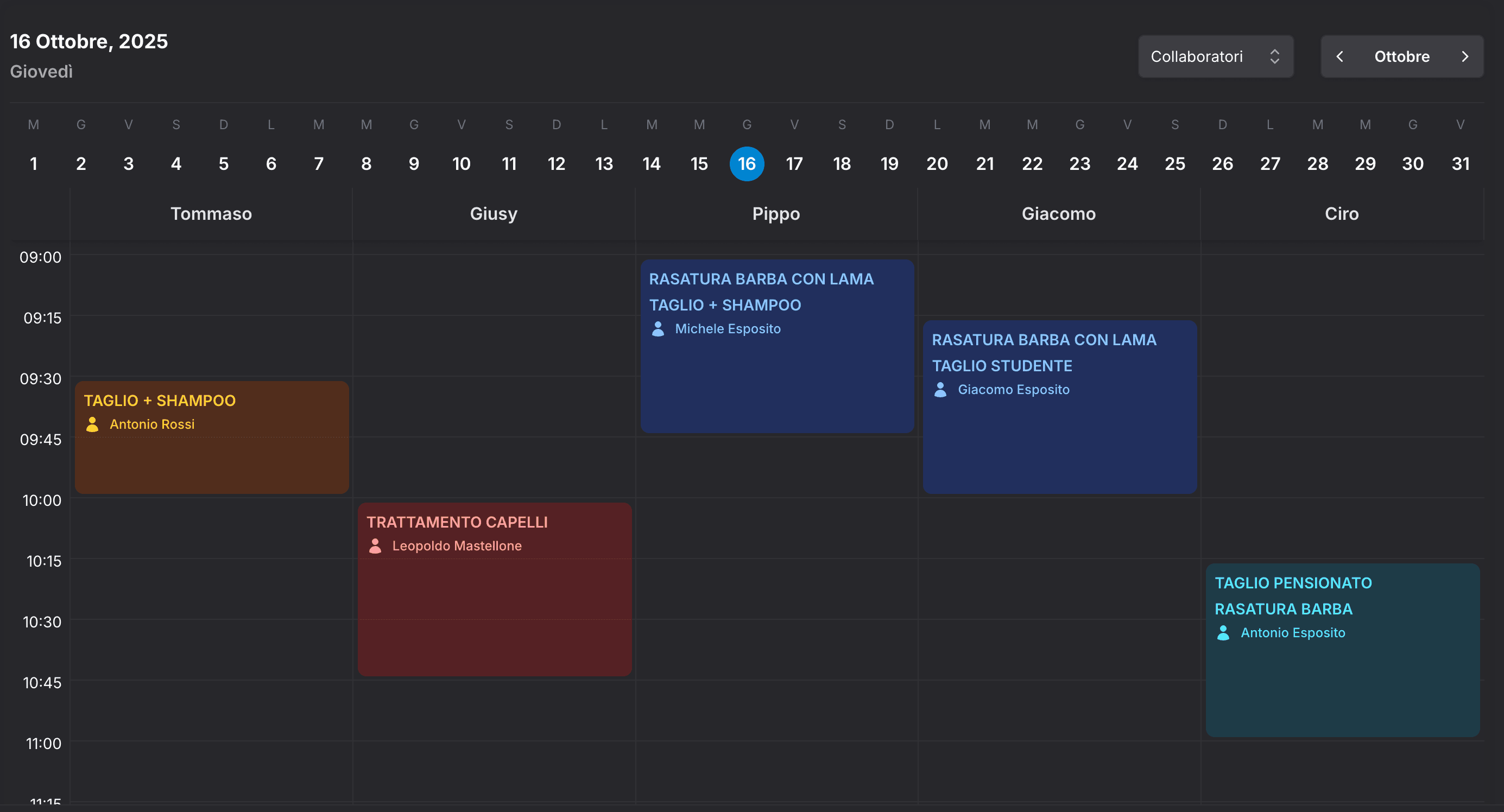Click the empty 09:00 slot under Giusy
Screen dimensions: 1504x812
pos(494,284)
